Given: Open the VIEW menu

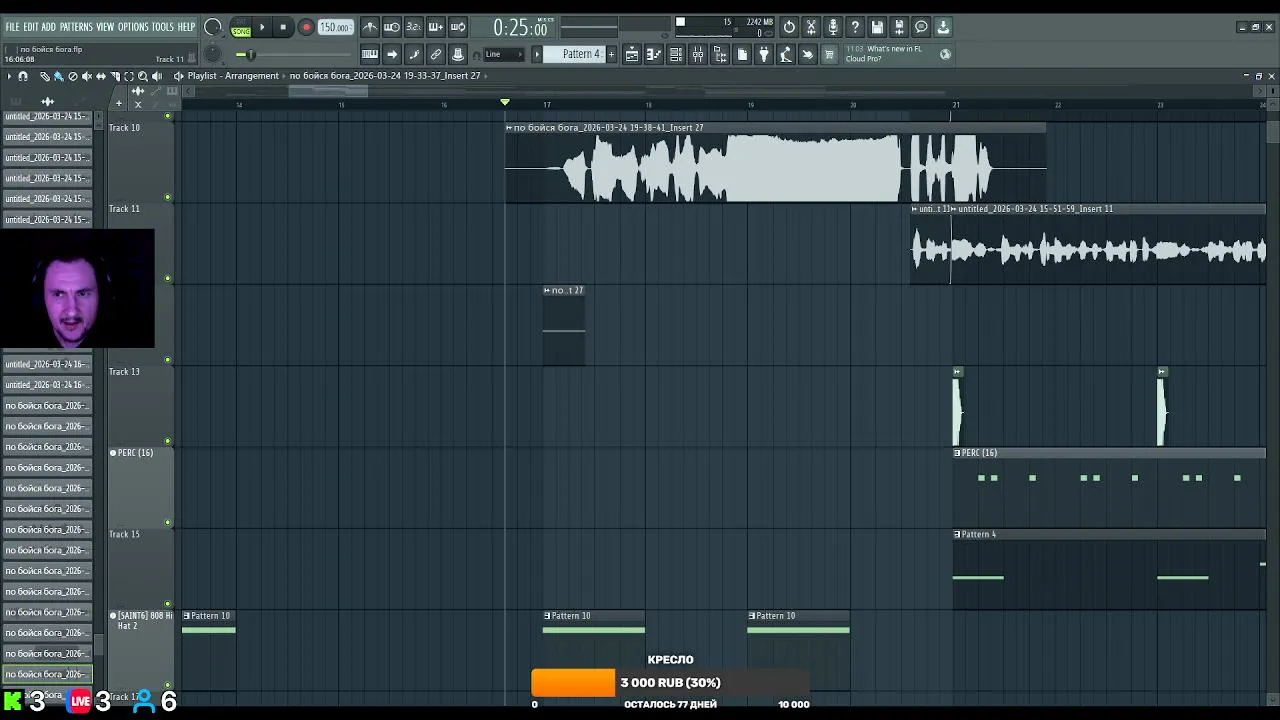Looking at the screenshot, I should tap(105, 27).
